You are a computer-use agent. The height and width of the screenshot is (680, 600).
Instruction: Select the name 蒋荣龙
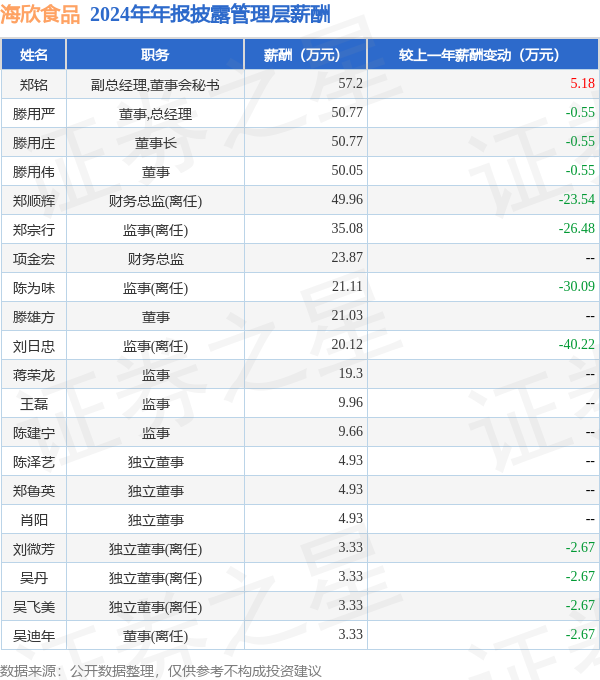tap(34, 376)
